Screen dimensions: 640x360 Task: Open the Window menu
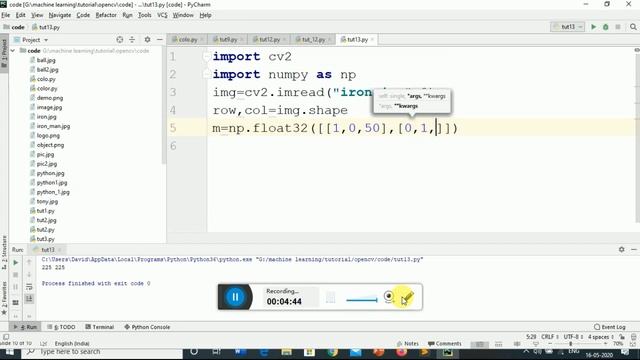183,15
